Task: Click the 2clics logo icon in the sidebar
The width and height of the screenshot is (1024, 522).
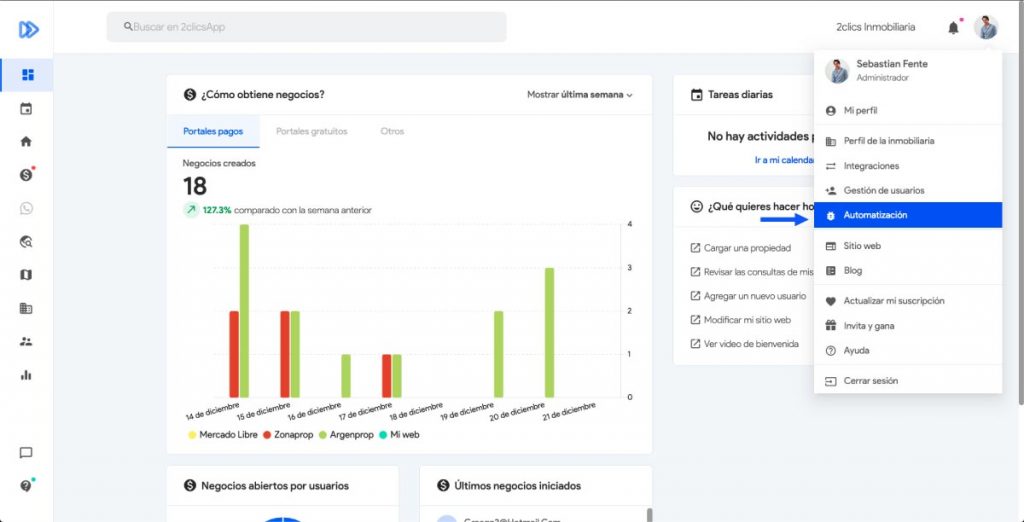Action: (x=28, y=29)
